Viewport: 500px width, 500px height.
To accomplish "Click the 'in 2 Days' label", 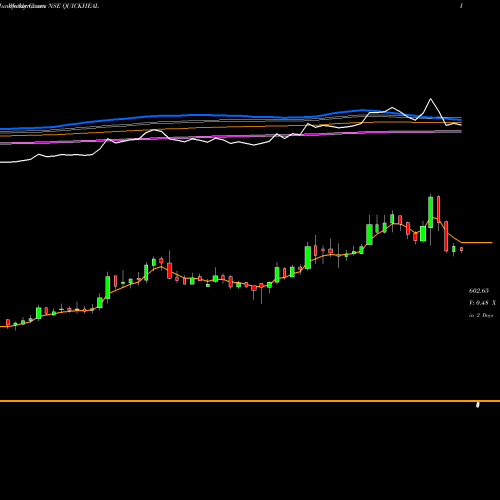I will pyautogui.click(x=481, y=315).
